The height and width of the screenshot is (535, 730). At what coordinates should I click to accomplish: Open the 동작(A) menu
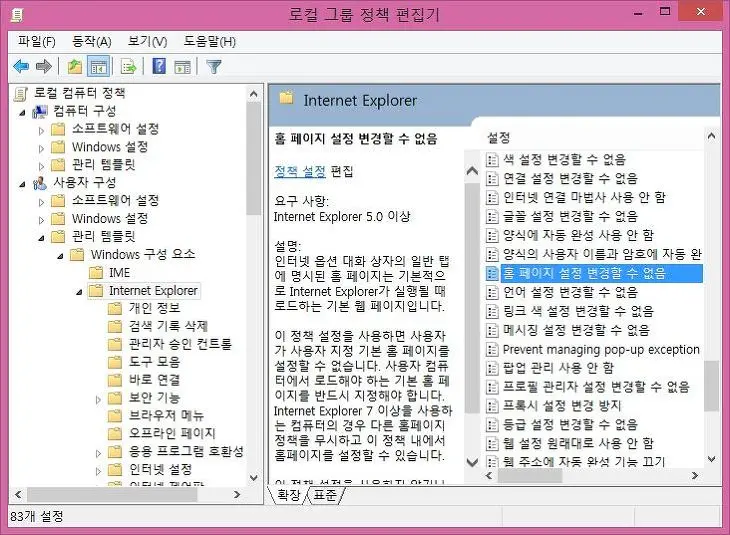(92, 41)
